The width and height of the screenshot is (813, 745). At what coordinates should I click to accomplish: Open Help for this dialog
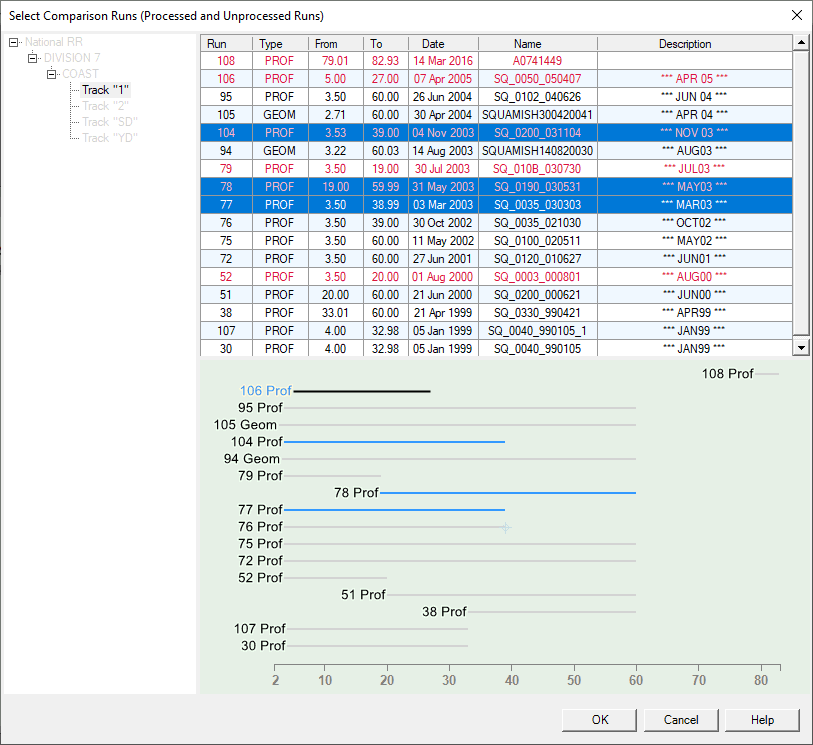tap(762, 720)
